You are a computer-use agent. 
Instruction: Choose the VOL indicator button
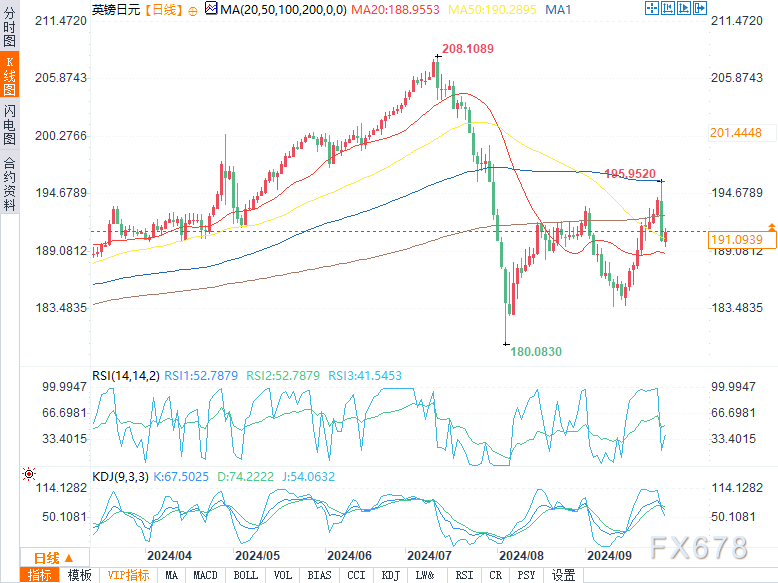(x=282, y=575)
